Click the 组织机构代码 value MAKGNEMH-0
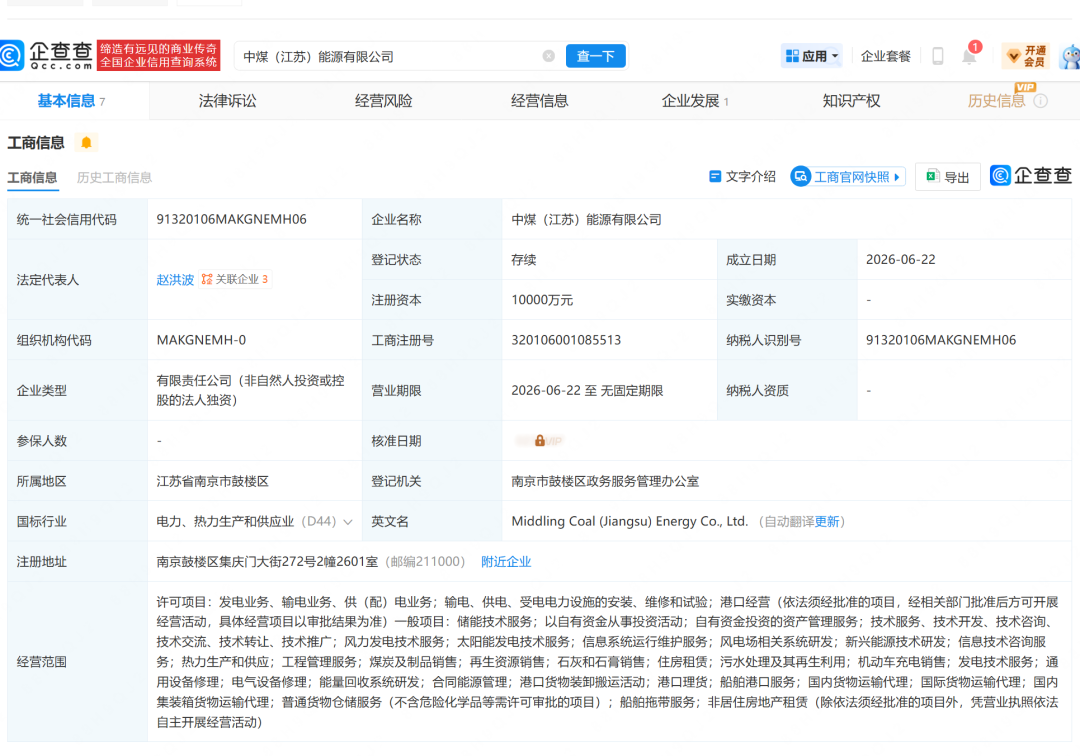Screen dimensions: 1080x756 pos(201,340)
